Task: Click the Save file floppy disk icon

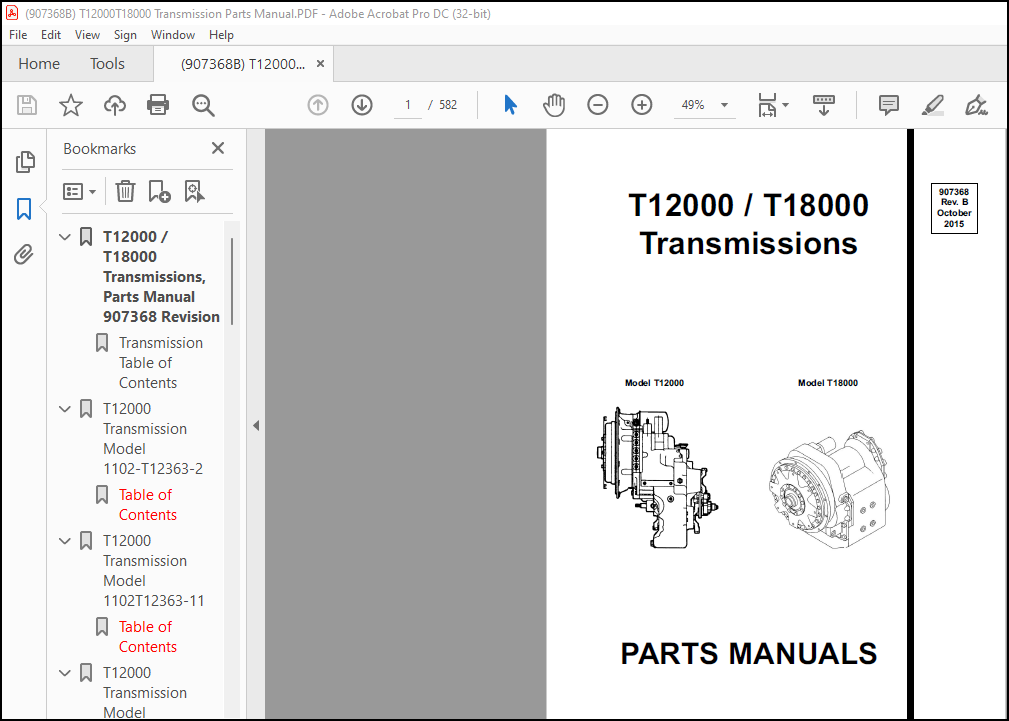Action: (x=27, y=105)
